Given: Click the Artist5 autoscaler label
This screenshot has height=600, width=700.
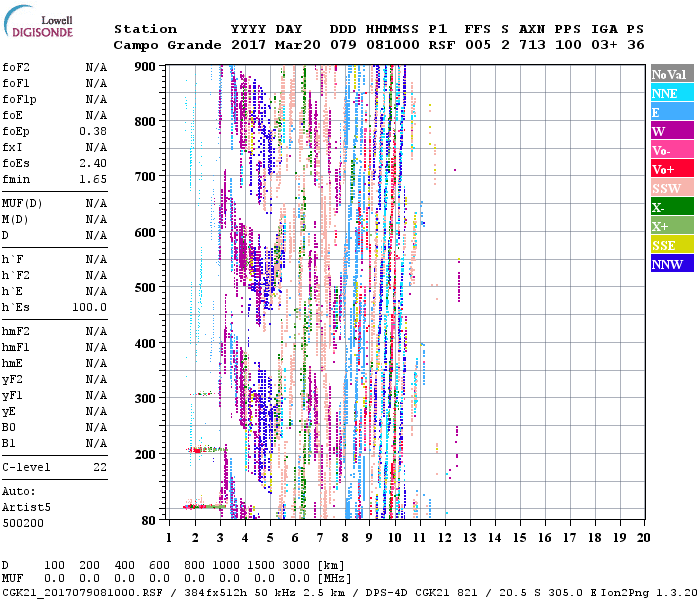Looking at the screenshot, I should [x=26, y=508].
